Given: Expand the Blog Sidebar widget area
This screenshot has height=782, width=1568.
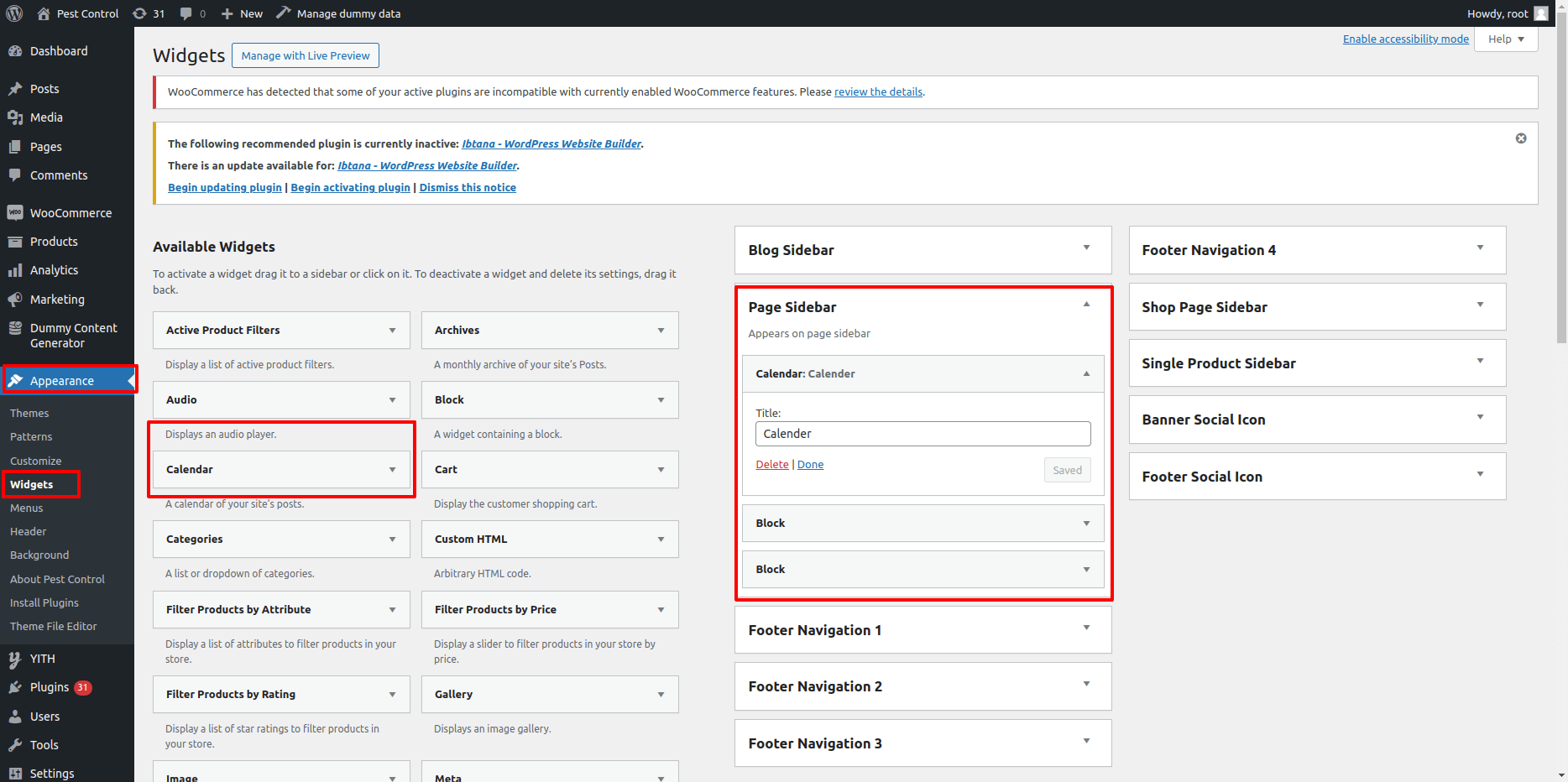Looking at the screenshot, I should 1086,248.
